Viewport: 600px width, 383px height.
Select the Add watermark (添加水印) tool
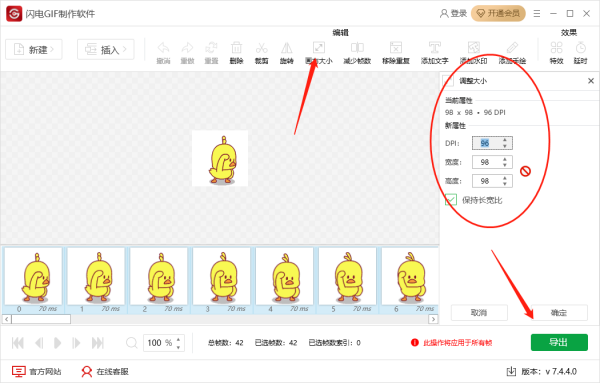tap(474, 49)
